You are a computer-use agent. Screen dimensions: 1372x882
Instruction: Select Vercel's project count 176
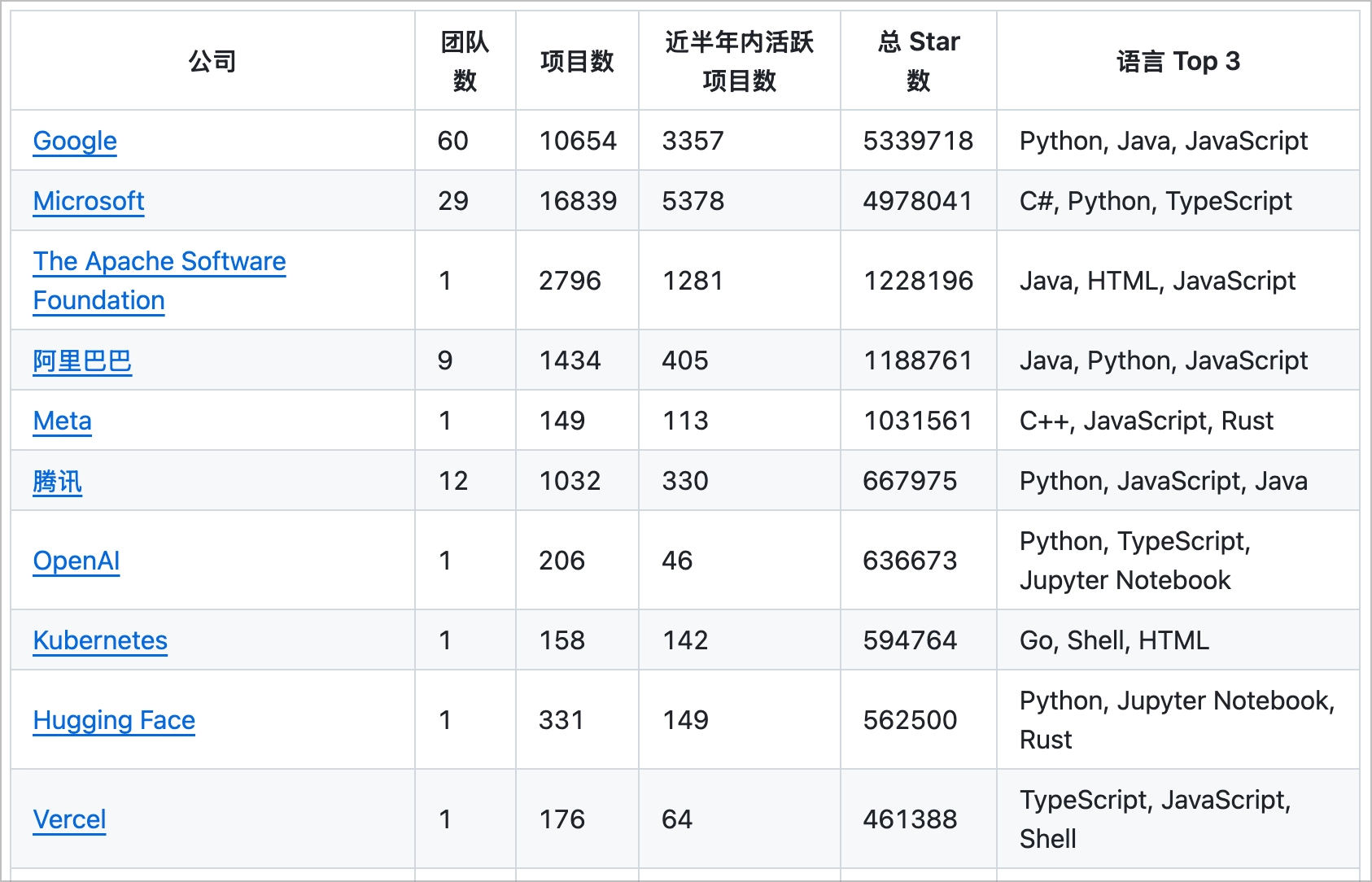(562, 819)
